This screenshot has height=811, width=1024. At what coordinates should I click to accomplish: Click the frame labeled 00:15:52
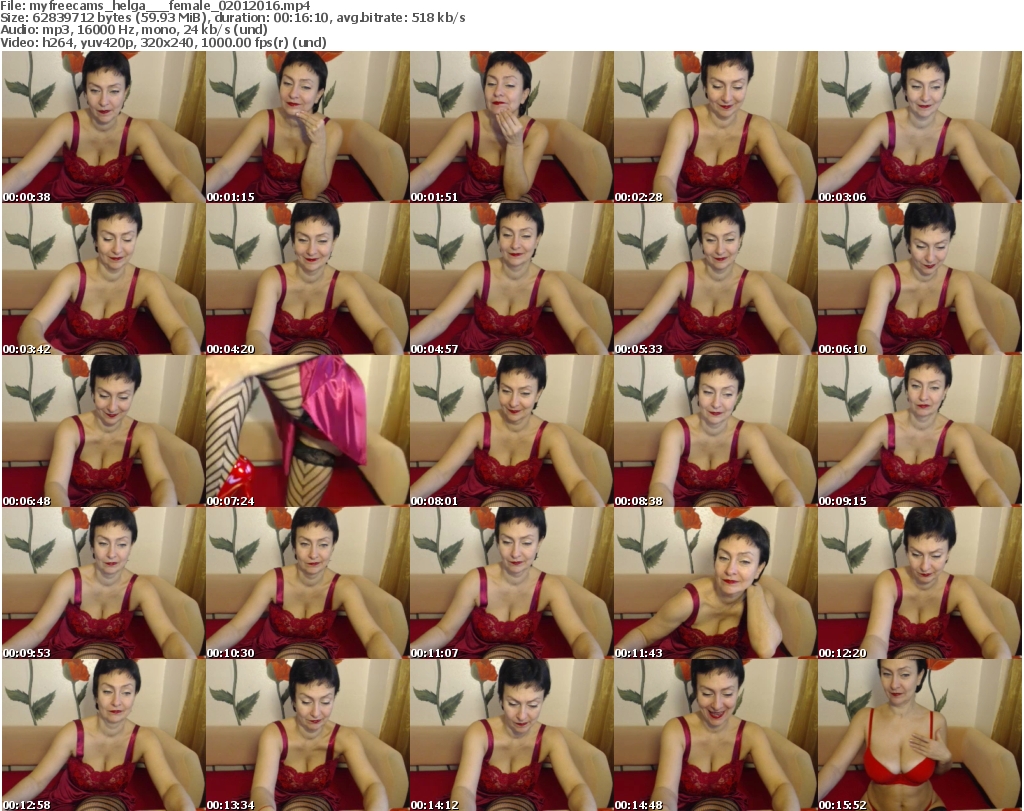tap(919, 735)
